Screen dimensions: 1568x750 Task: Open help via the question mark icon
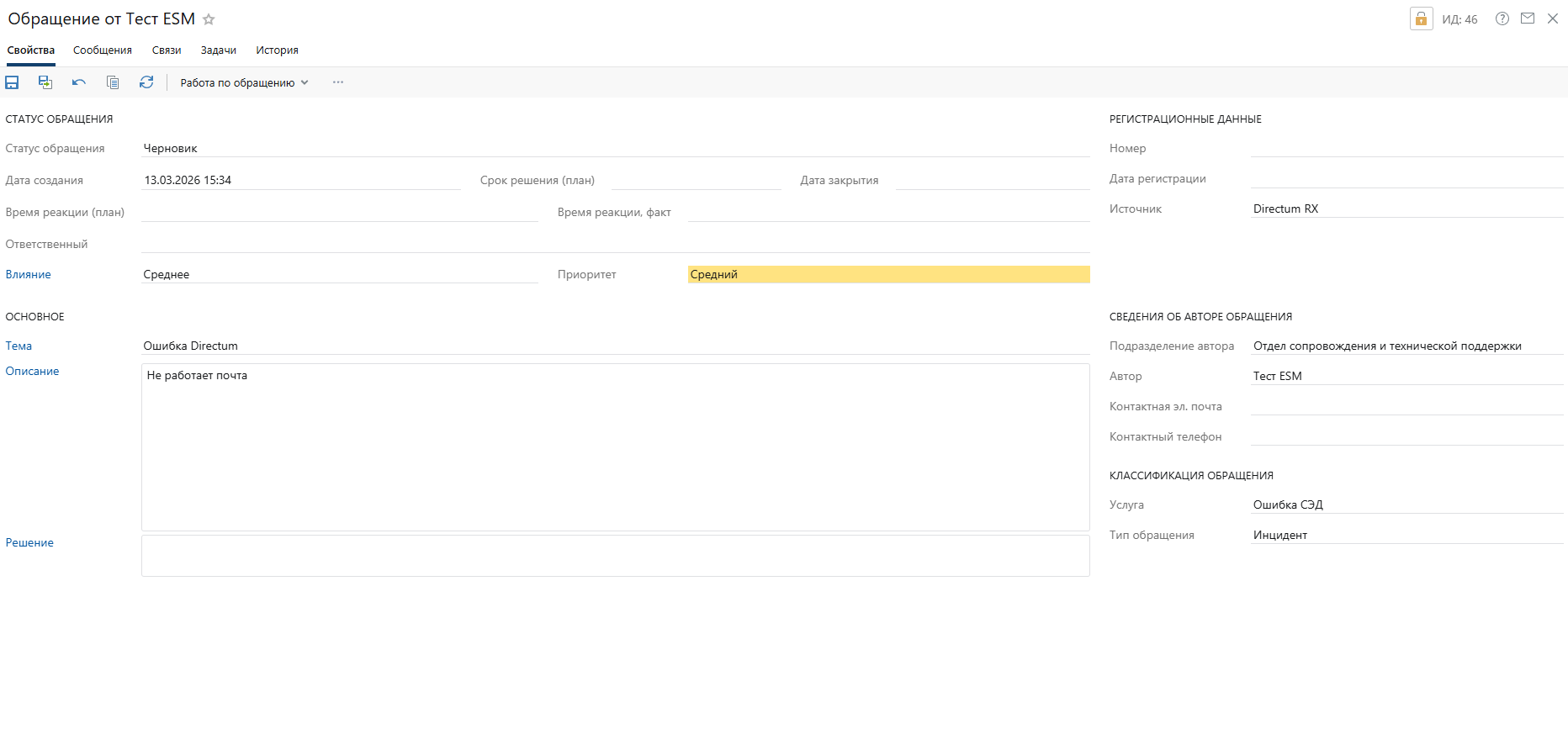tap(1502, 19)
